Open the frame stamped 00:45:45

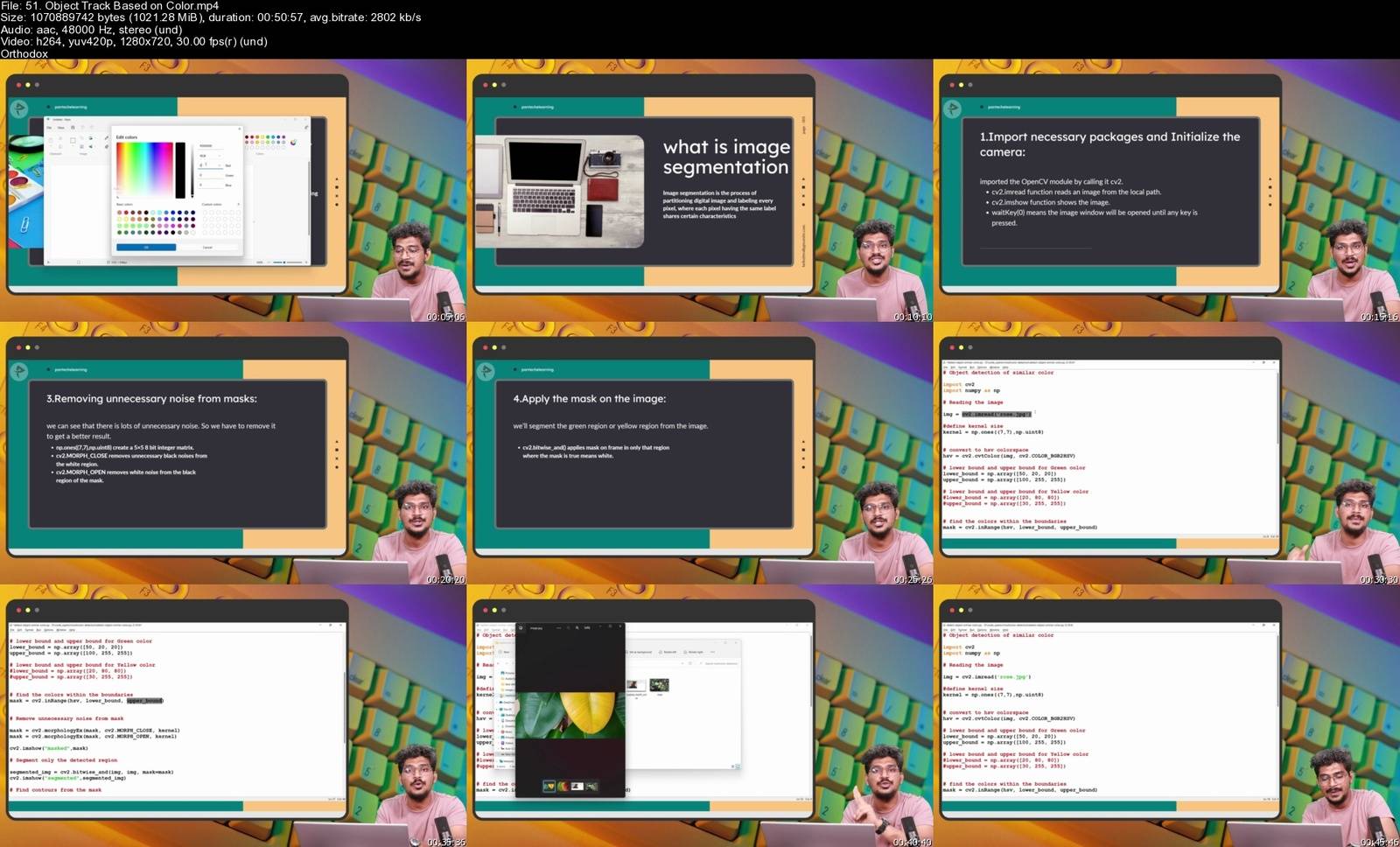(x=1166, y=716)
